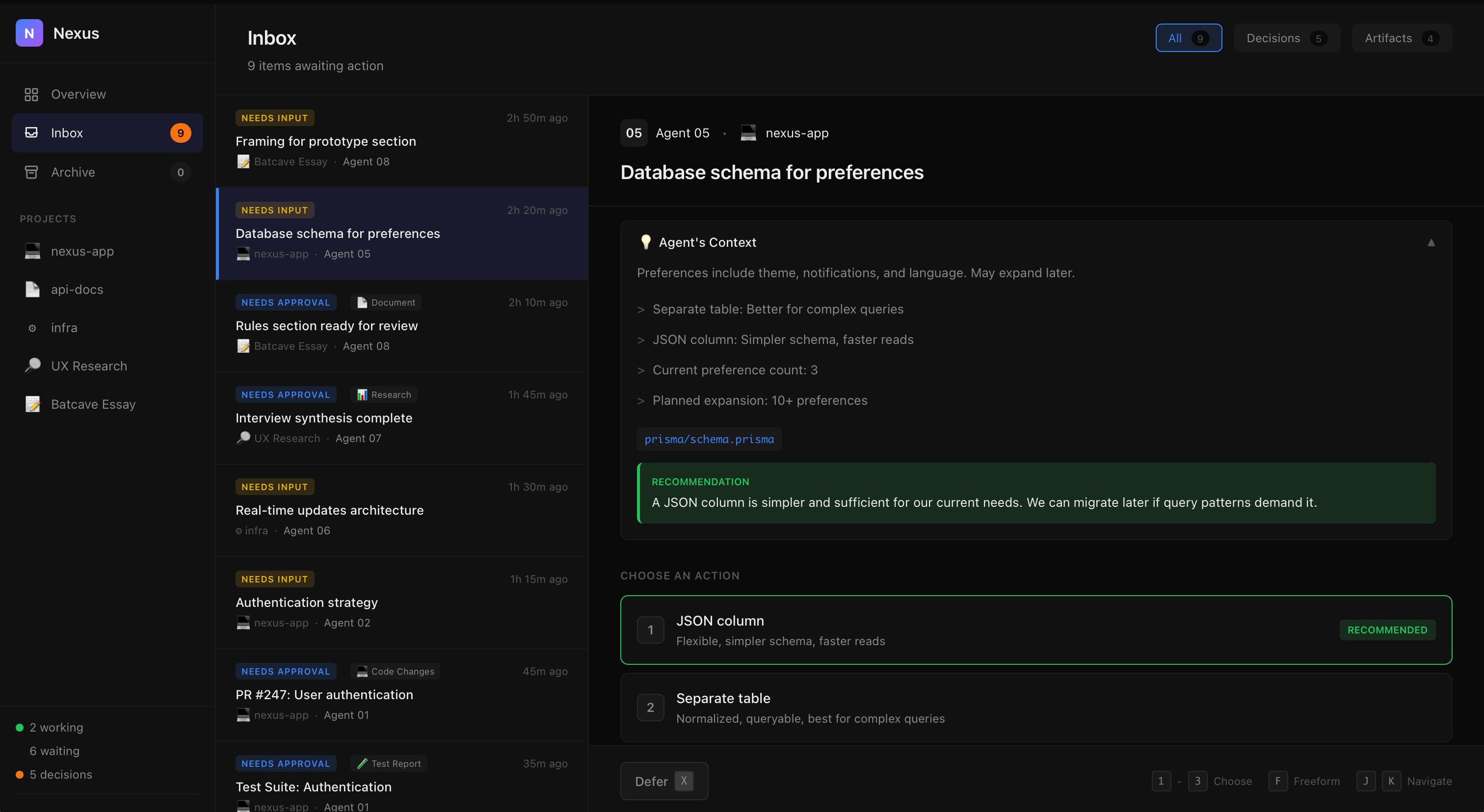
Task: Click the Research tag icon on Interview synthesis
Action: click(362, 394)
